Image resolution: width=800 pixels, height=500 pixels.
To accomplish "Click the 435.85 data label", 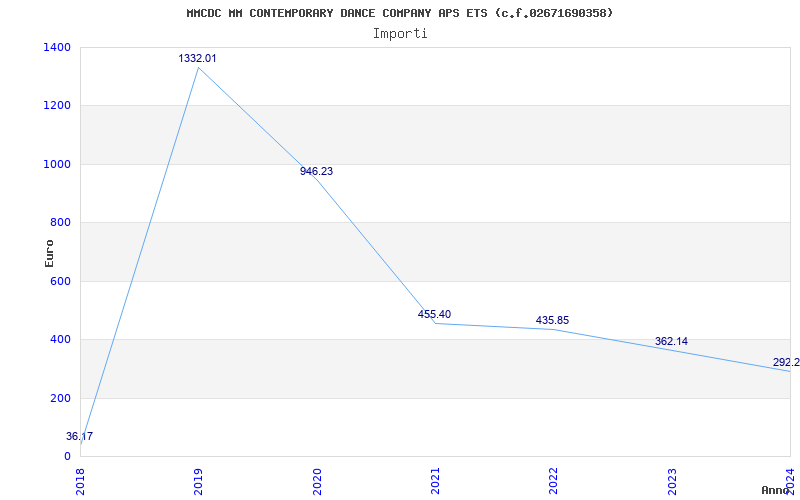I will [552, 320].
